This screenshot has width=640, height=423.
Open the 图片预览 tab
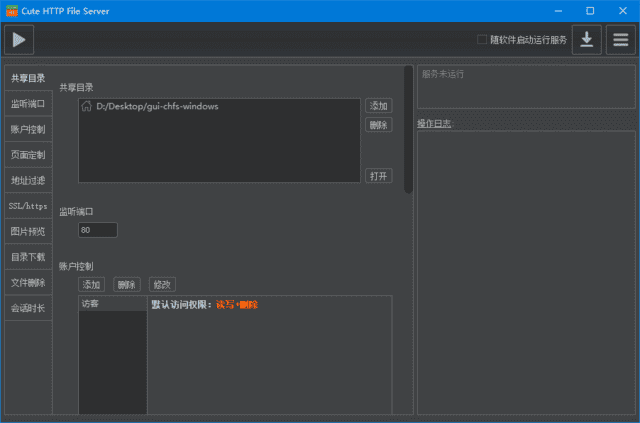(x=27, y=231)
